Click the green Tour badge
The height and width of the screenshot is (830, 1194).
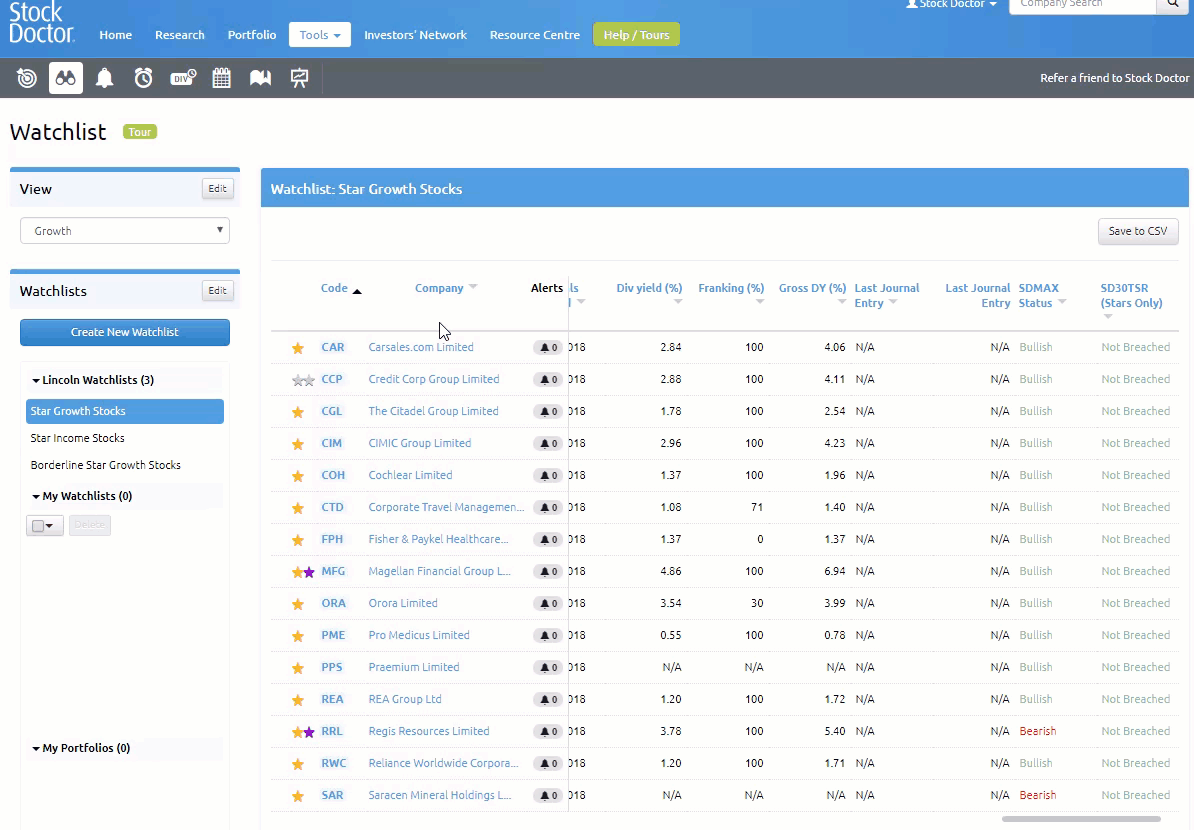pyautogui.click(x=139, y=132)
